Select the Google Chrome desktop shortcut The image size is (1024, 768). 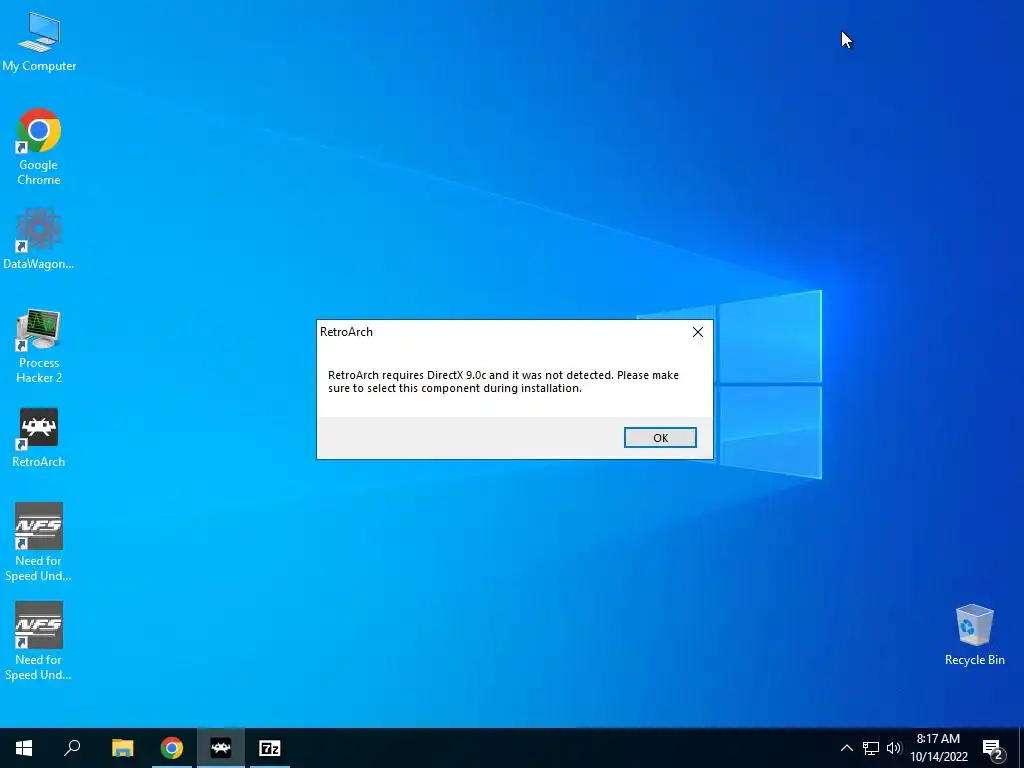(x=39, y=147)
